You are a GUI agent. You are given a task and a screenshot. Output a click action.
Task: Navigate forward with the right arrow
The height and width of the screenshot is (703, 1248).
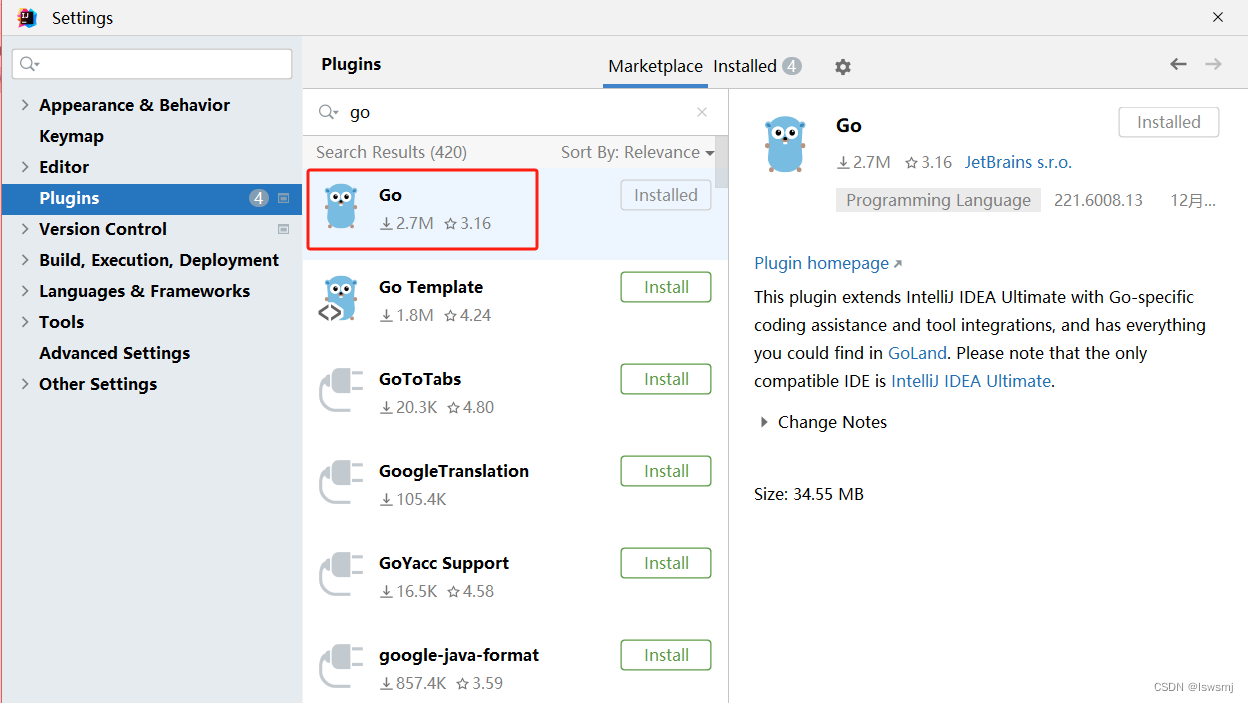pyautogui.click(x=1213, y=64)
